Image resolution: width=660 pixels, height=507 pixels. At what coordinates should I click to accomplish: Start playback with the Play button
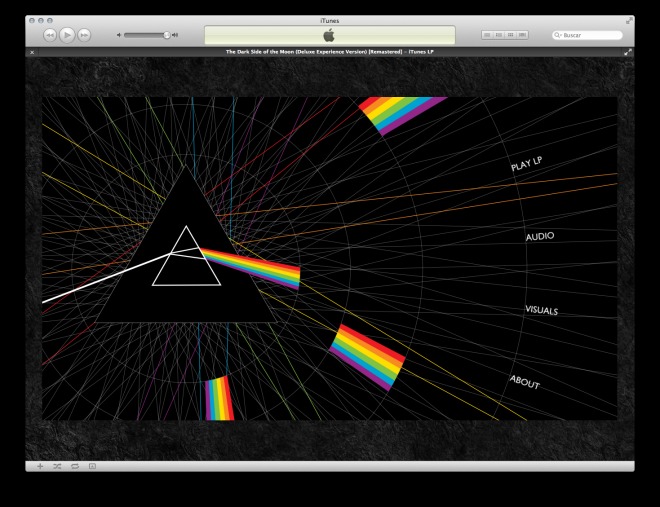(x=67, y=35)
